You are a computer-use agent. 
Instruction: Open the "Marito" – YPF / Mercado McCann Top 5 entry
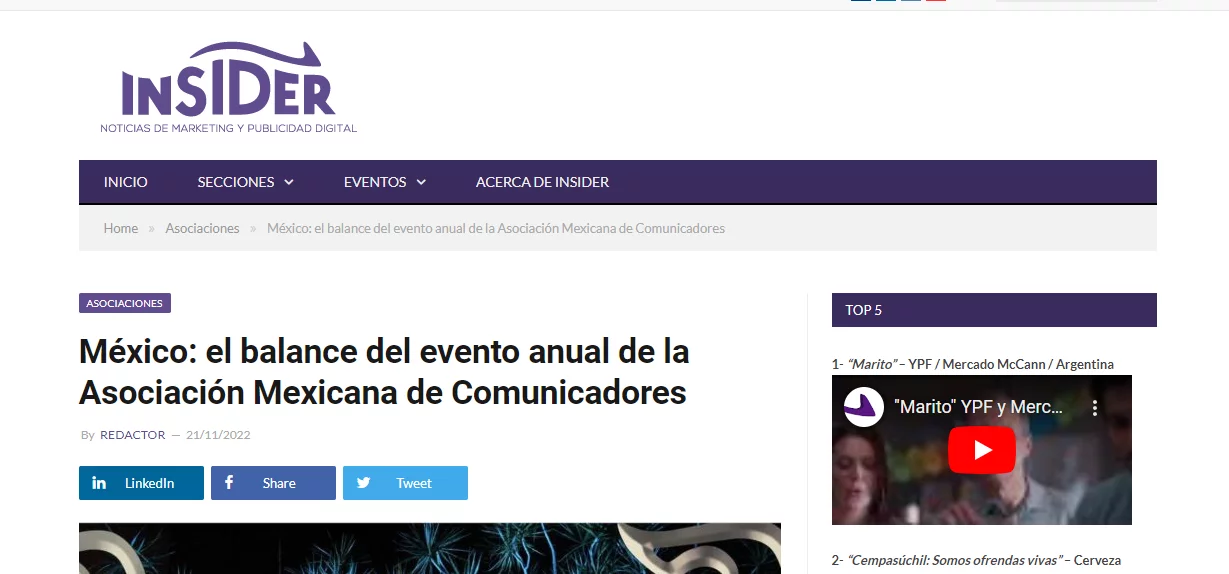click(x=980, y=364)
